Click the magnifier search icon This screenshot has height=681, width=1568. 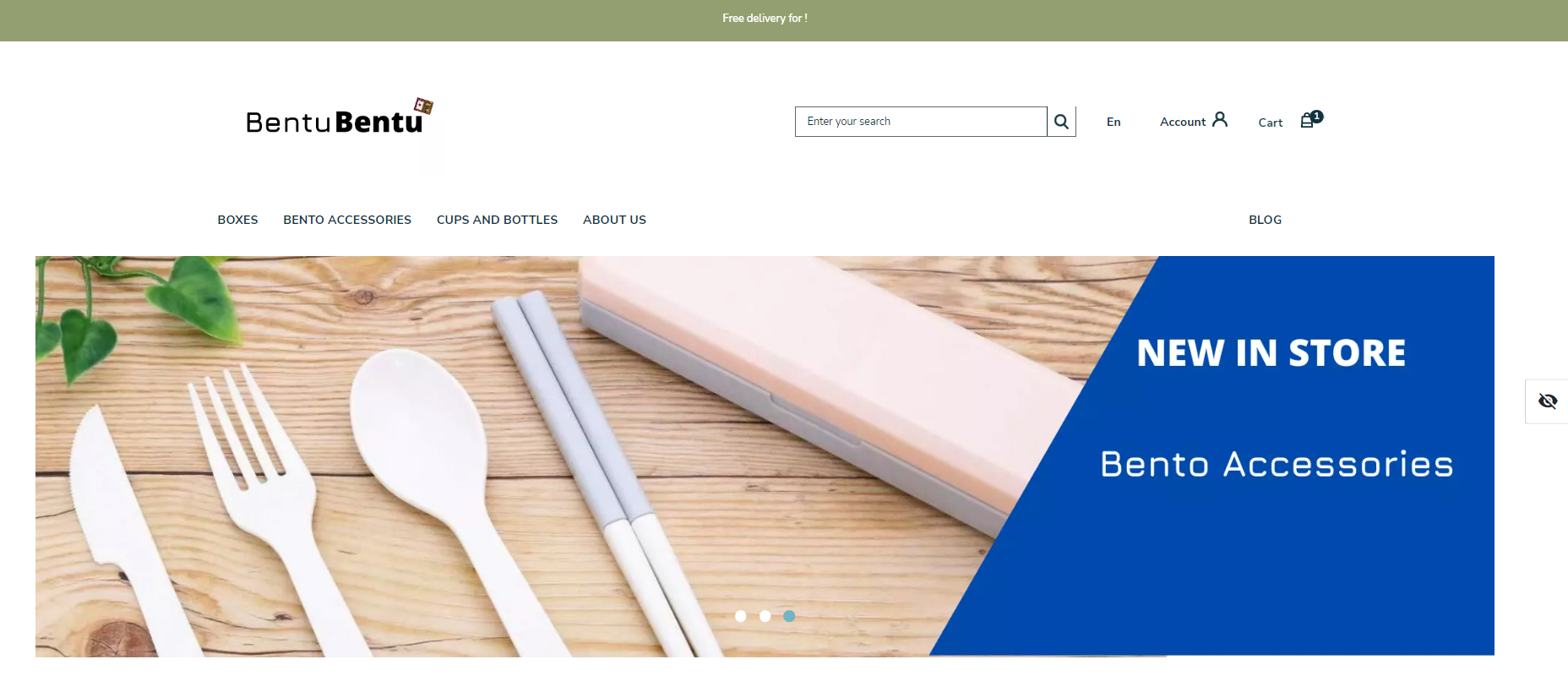[1062, 122]
